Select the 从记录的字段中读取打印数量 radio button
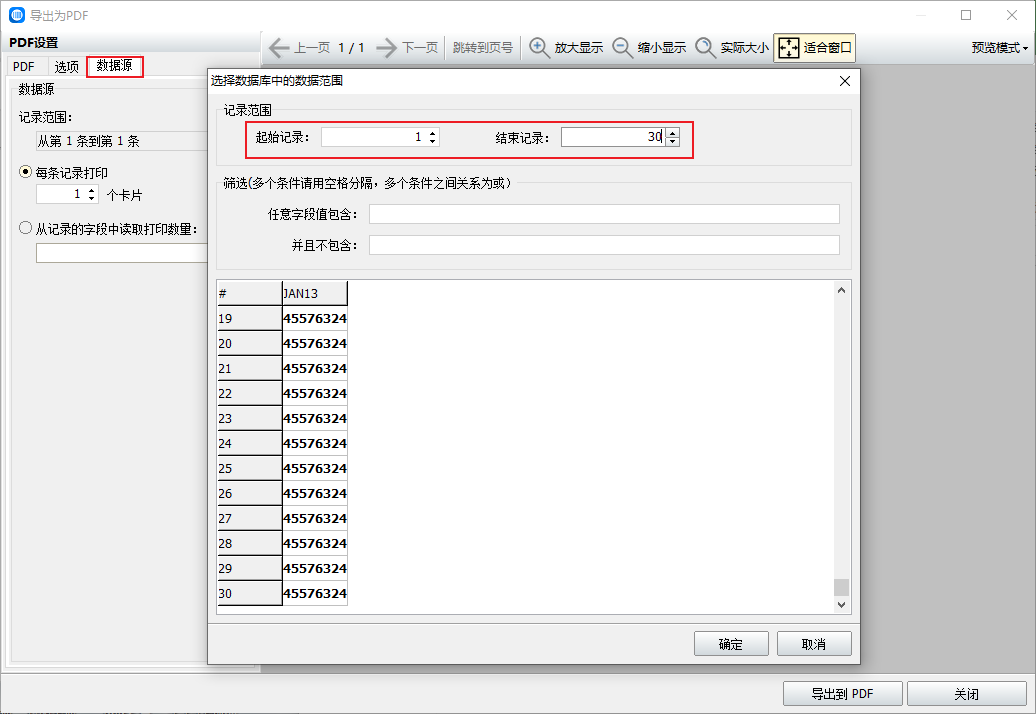 25,228
